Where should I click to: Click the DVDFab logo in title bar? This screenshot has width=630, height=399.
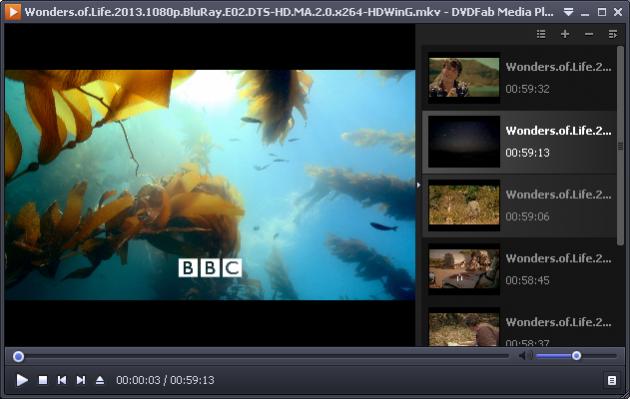[x=13, y=12]
